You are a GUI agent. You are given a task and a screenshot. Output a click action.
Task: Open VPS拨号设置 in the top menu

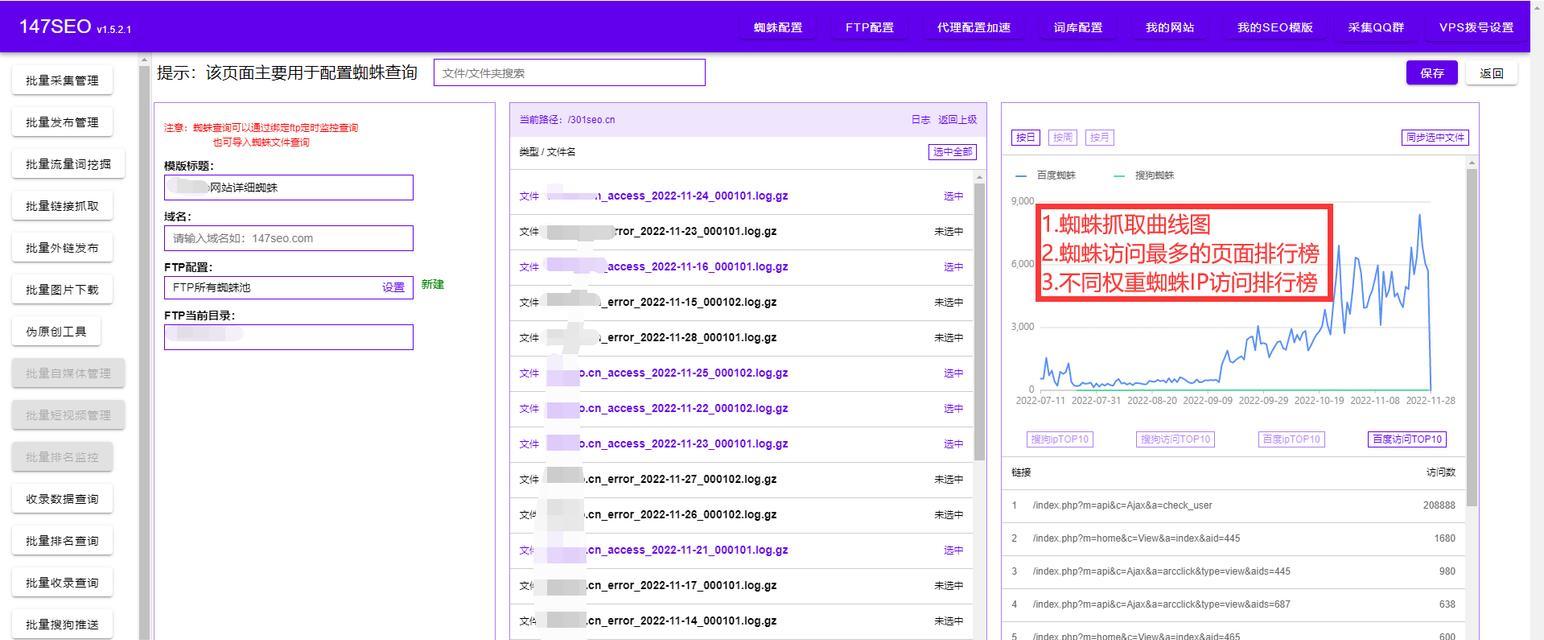coord(1476,27)
